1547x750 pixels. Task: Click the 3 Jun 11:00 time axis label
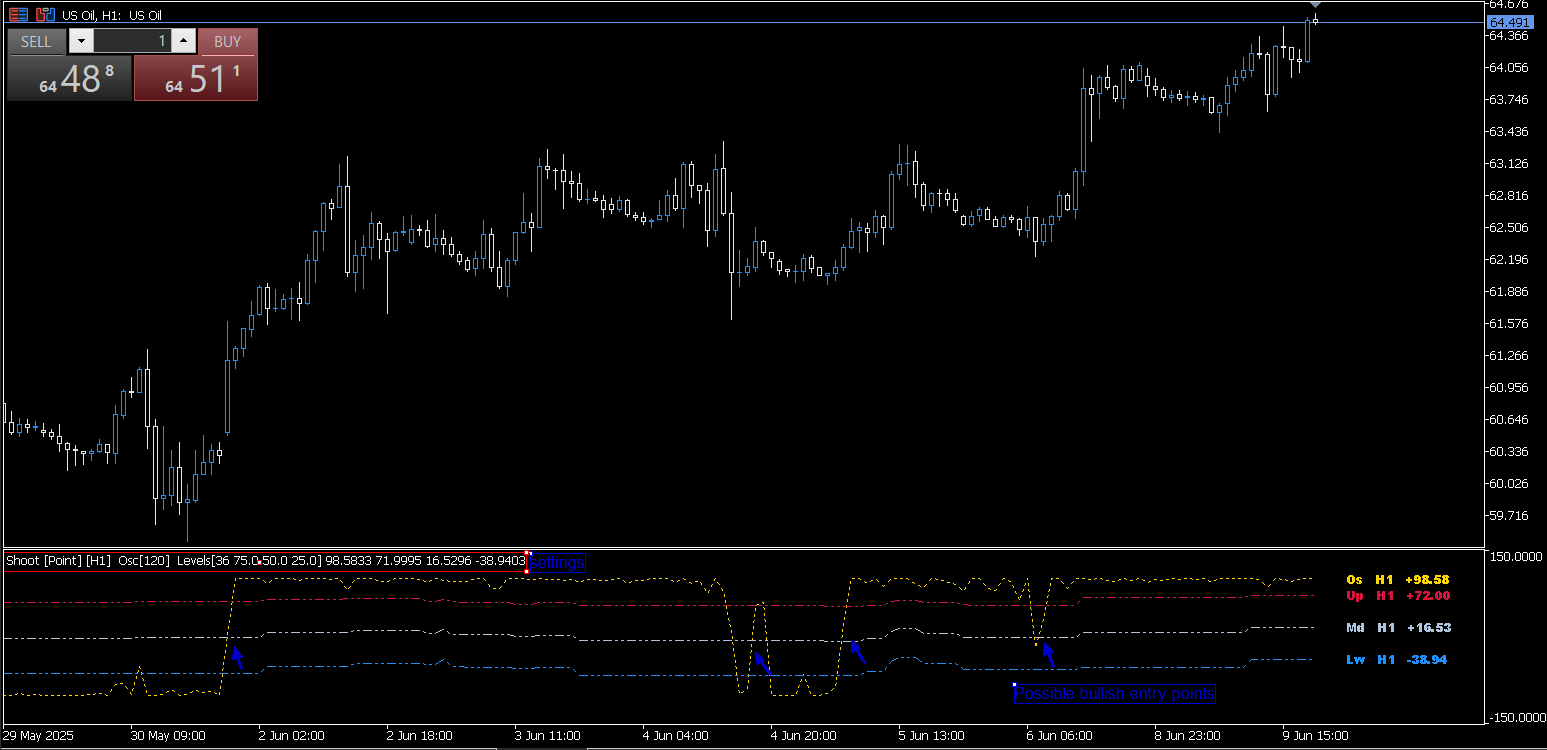tap(548, 735)
